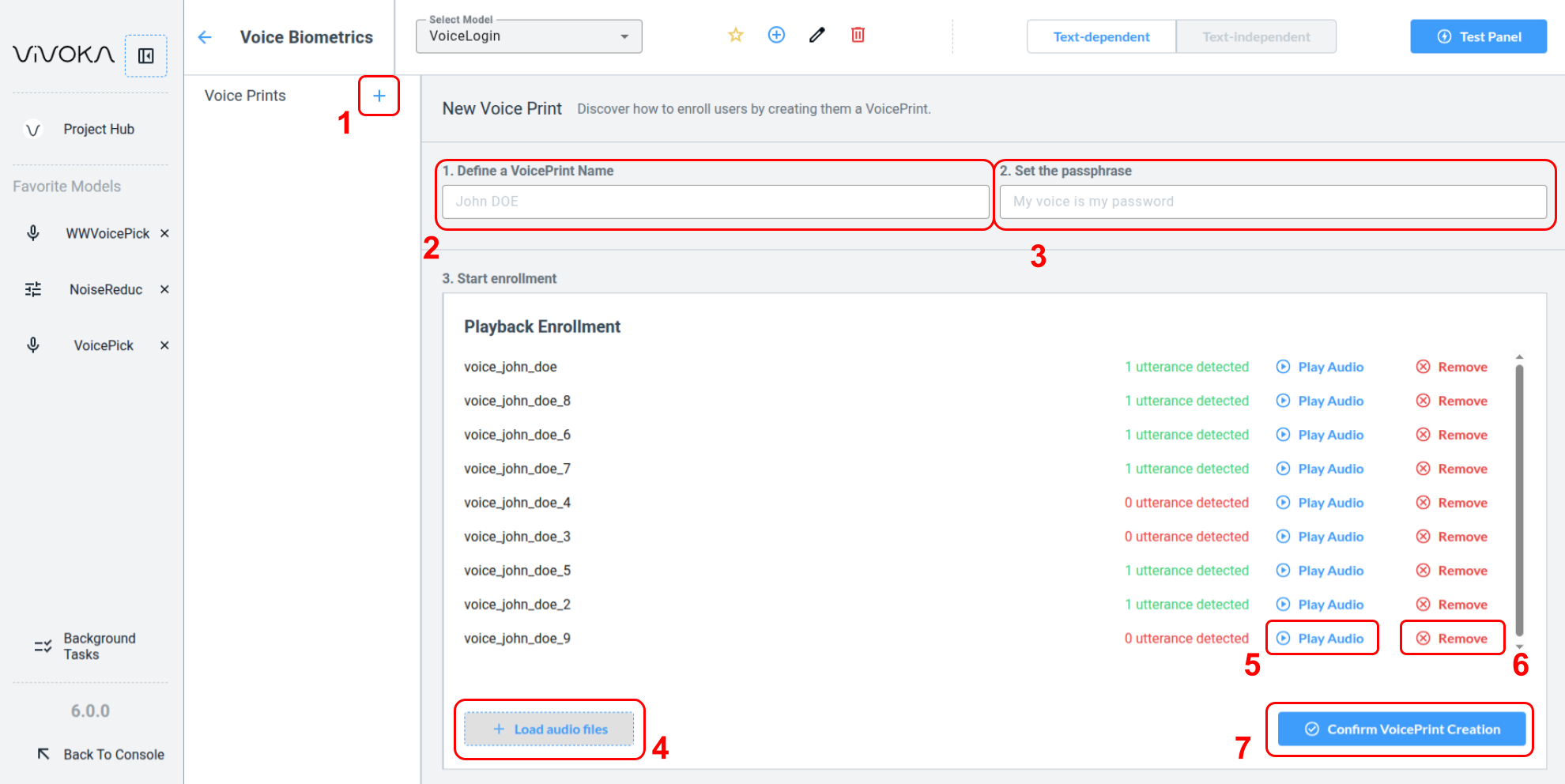
Task: Click the back arrow beside Voice Biometrics
Action: click(x=205, y=37)
